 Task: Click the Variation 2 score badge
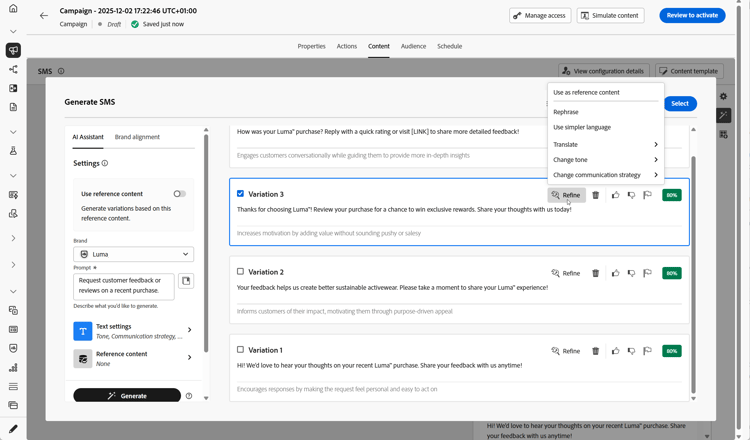pos(672,273)
